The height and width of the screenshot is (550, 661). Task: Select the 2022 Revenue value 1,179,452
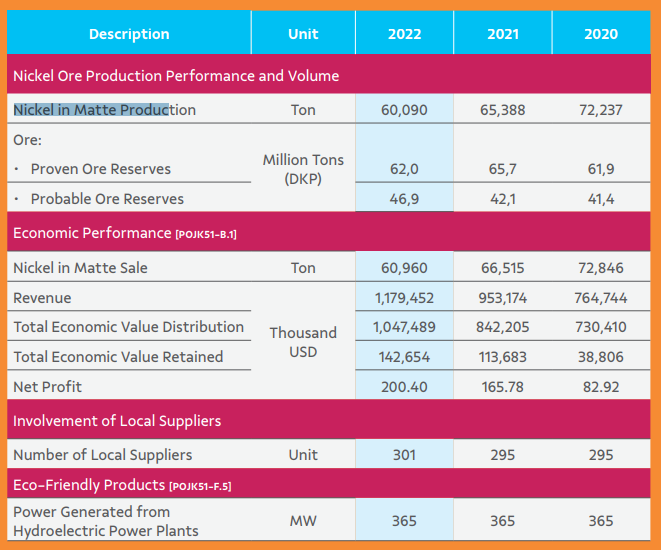tap(404, 298)
